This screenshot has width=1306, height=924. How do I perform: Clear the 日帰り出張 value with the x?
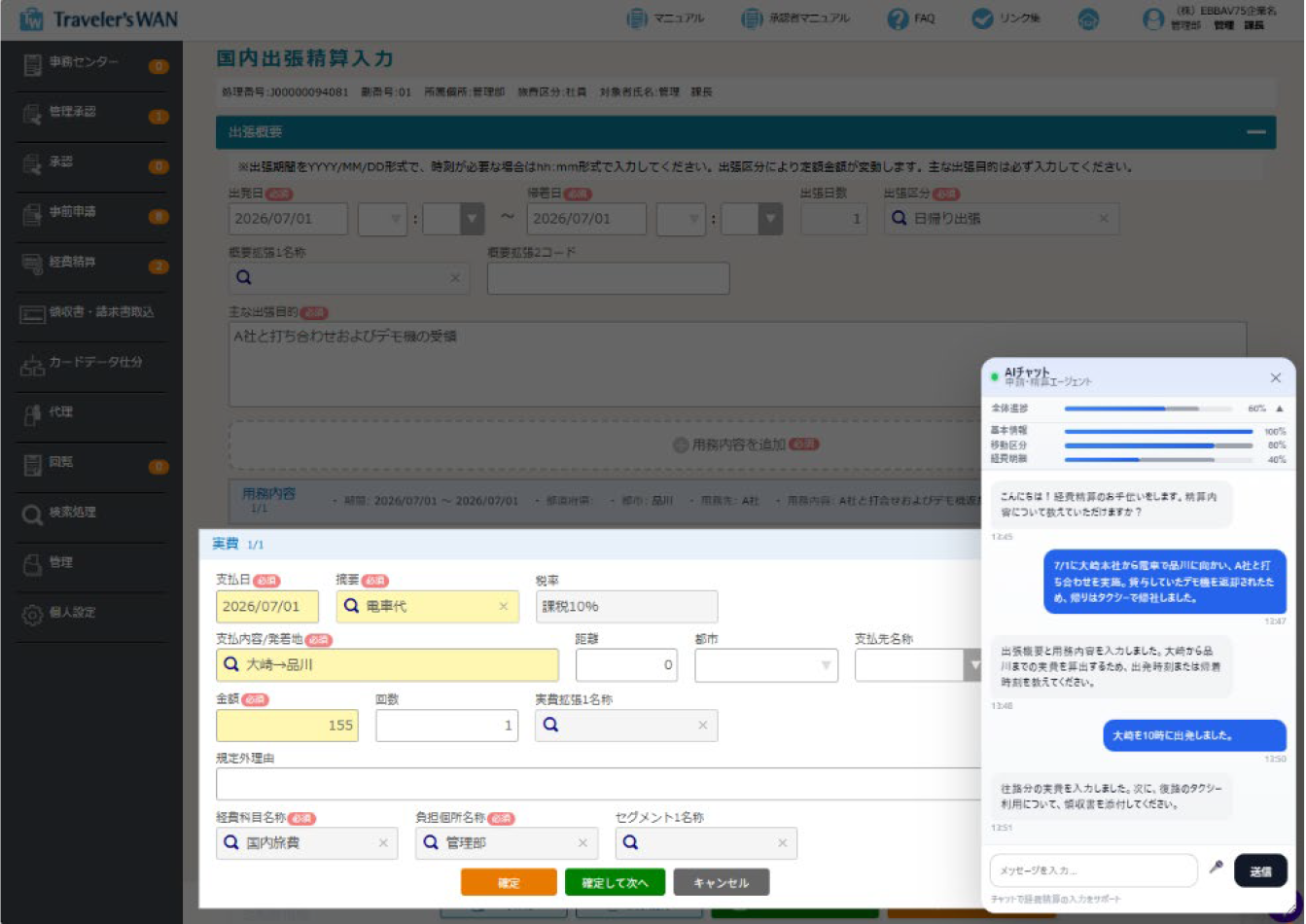pos(1104,219)
